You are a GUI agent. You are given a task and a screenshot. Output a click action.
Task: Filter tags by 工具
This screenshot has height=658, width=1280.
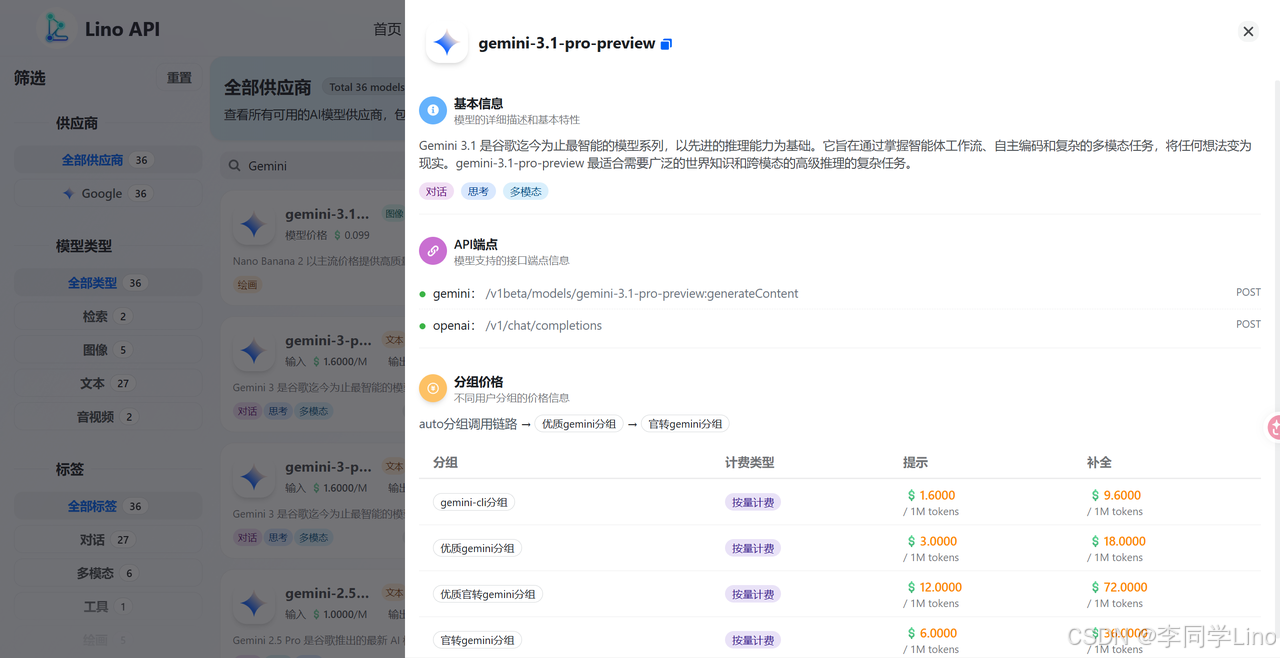click(106, 606)
